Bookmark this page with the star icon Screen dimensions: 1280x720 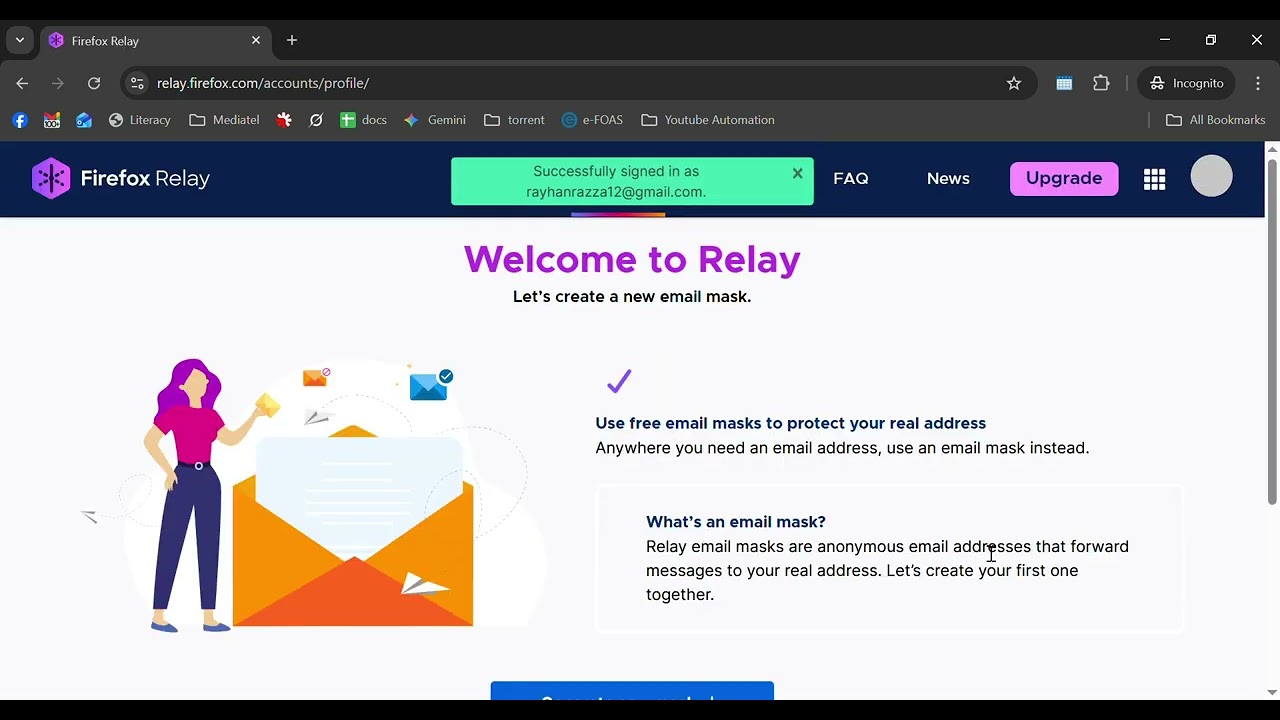(1014, 83)
